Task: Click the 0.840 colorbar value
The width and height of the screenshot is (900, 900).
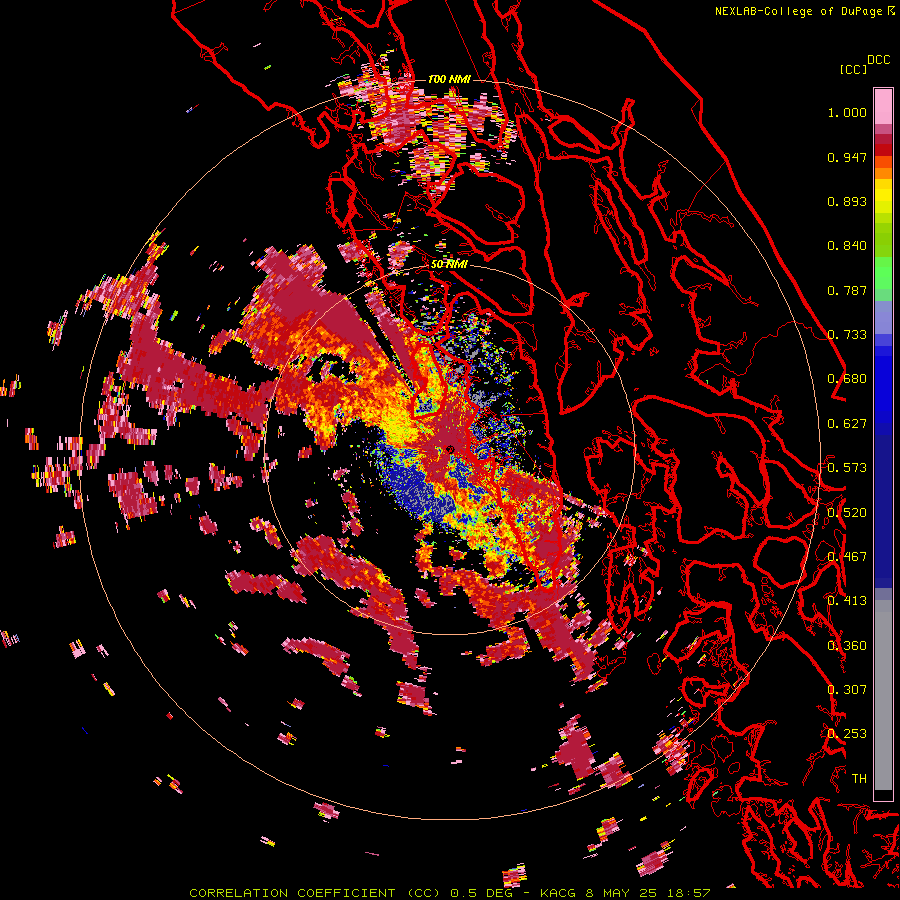Action: click(x=847, y=246)
